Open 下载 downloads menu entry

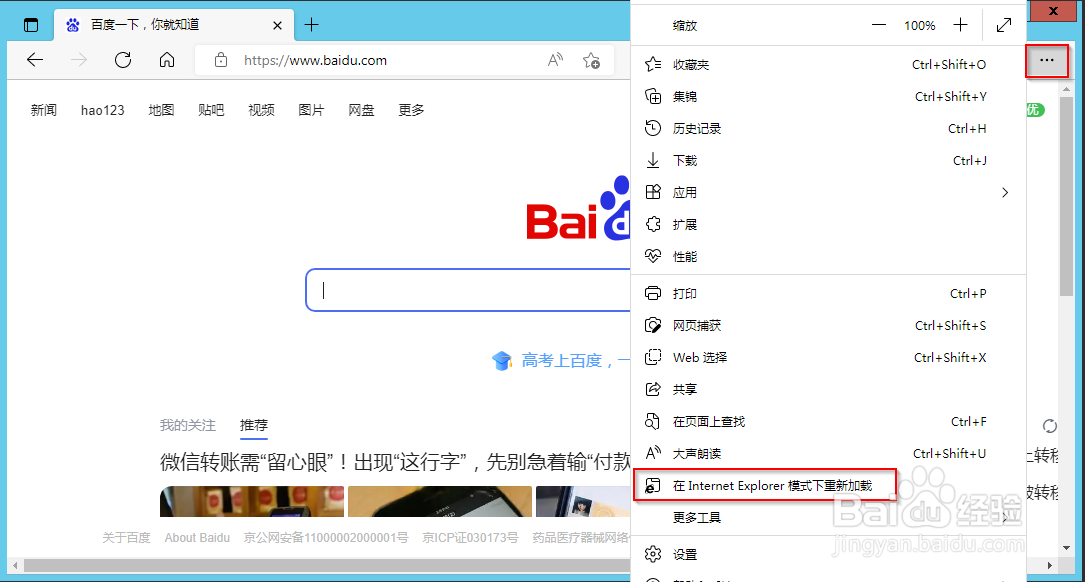tap(828, 161)
